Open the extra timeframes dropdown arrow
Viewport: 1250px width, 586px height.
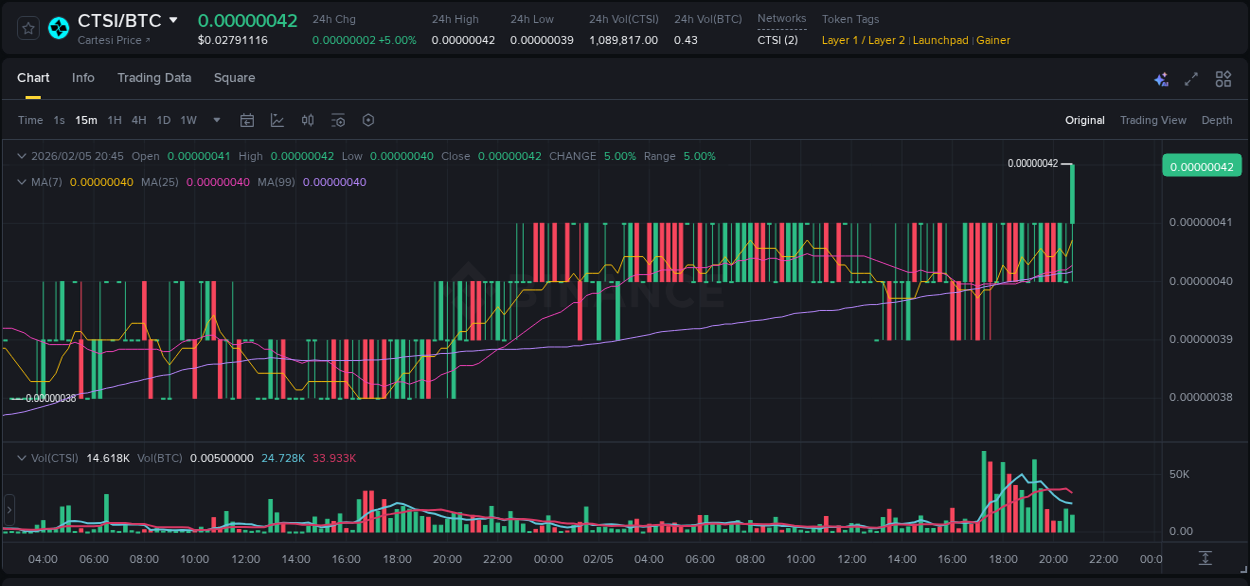coord(215,120)
